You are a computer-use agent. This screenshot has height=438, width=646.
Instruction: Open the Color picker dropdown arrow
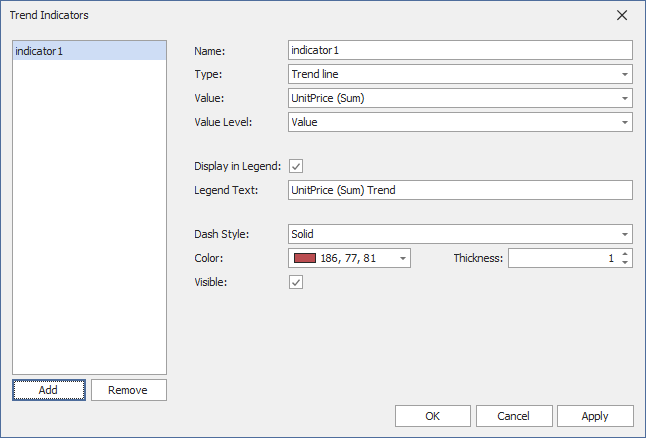(x=402, y=258)
